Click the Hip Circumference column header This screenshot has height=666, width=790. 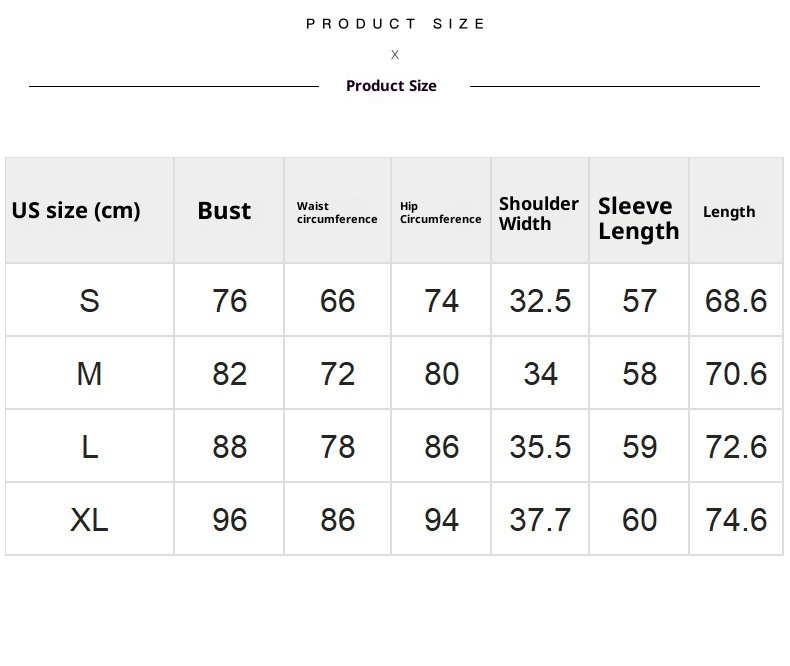[440, 213]
